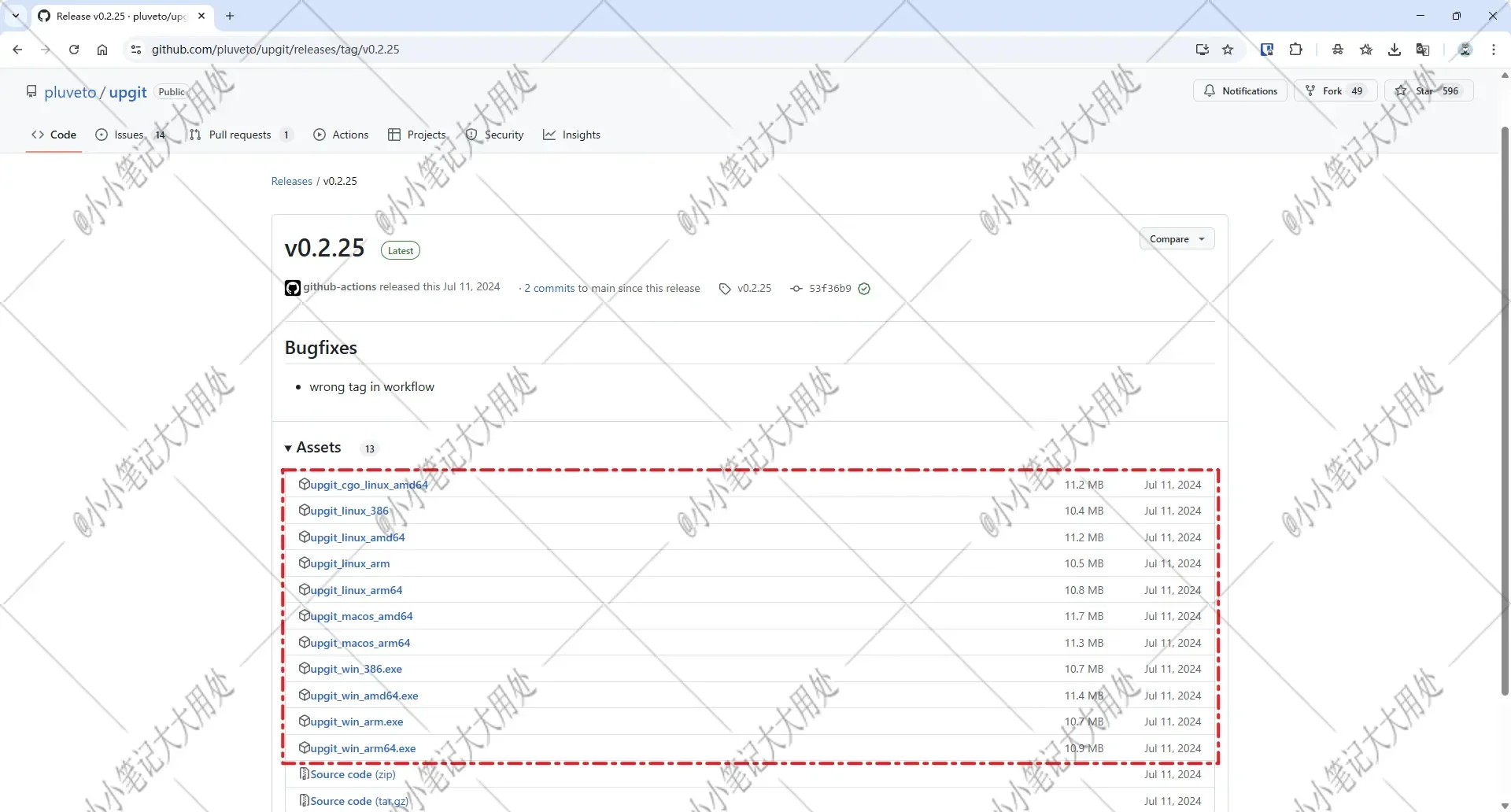Download upgit_macos_amd64 asset
Screen dimensions: 1511x812
point(361,616)
